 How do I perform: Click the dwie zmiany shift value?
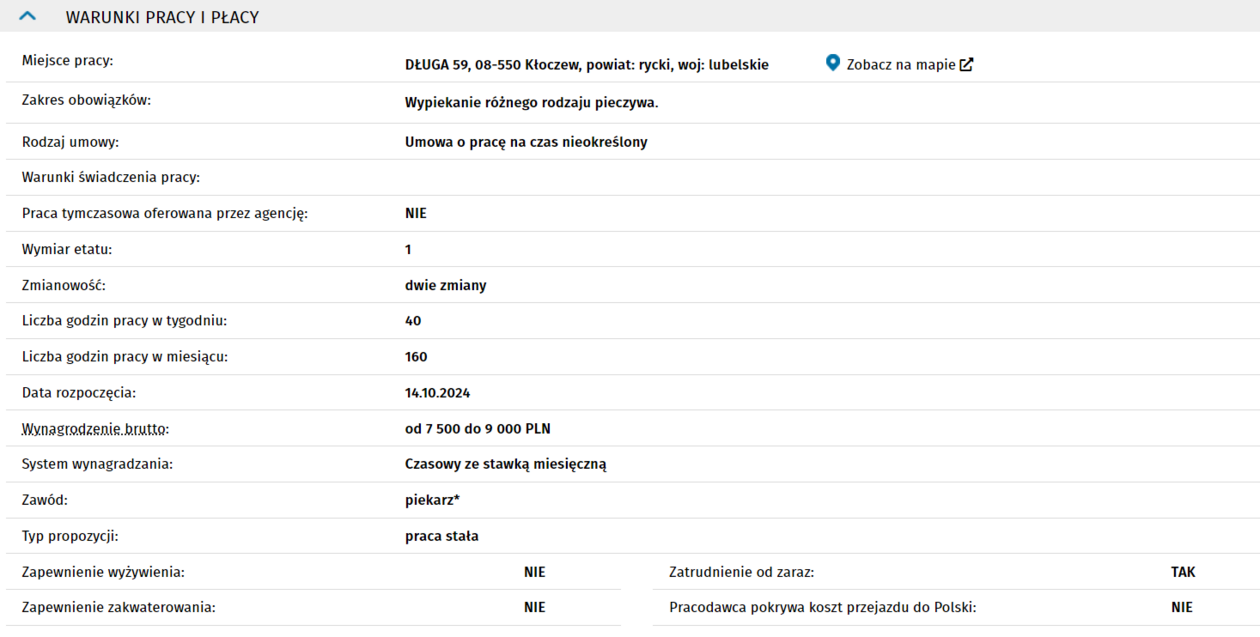point(445,285)
